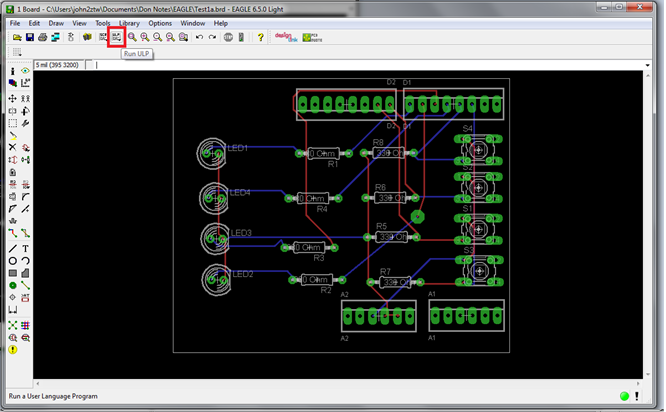Screen dimensions: 666x412
Task: Click the Print icon in the toolbar
Action: tap(43, 37)
